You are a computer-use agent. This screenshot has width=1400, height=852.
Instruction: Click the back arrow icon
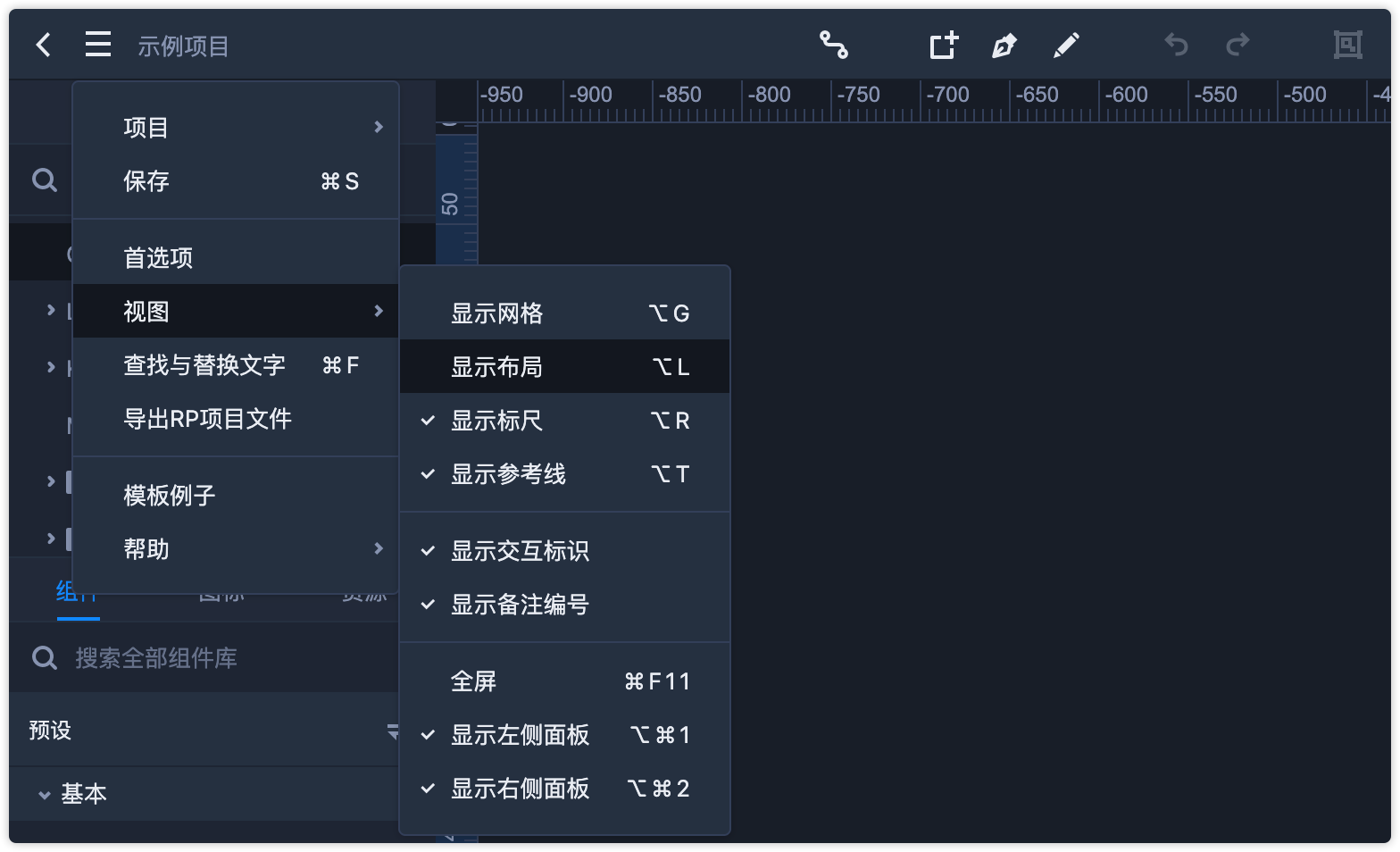tap(43, 45)
